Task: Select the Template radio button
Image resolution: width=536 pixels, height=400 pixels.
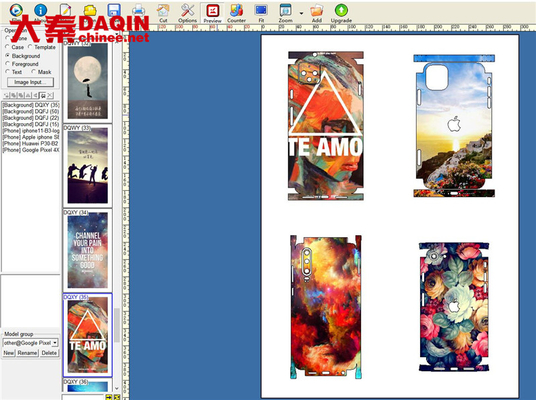Action: point(42,47)
